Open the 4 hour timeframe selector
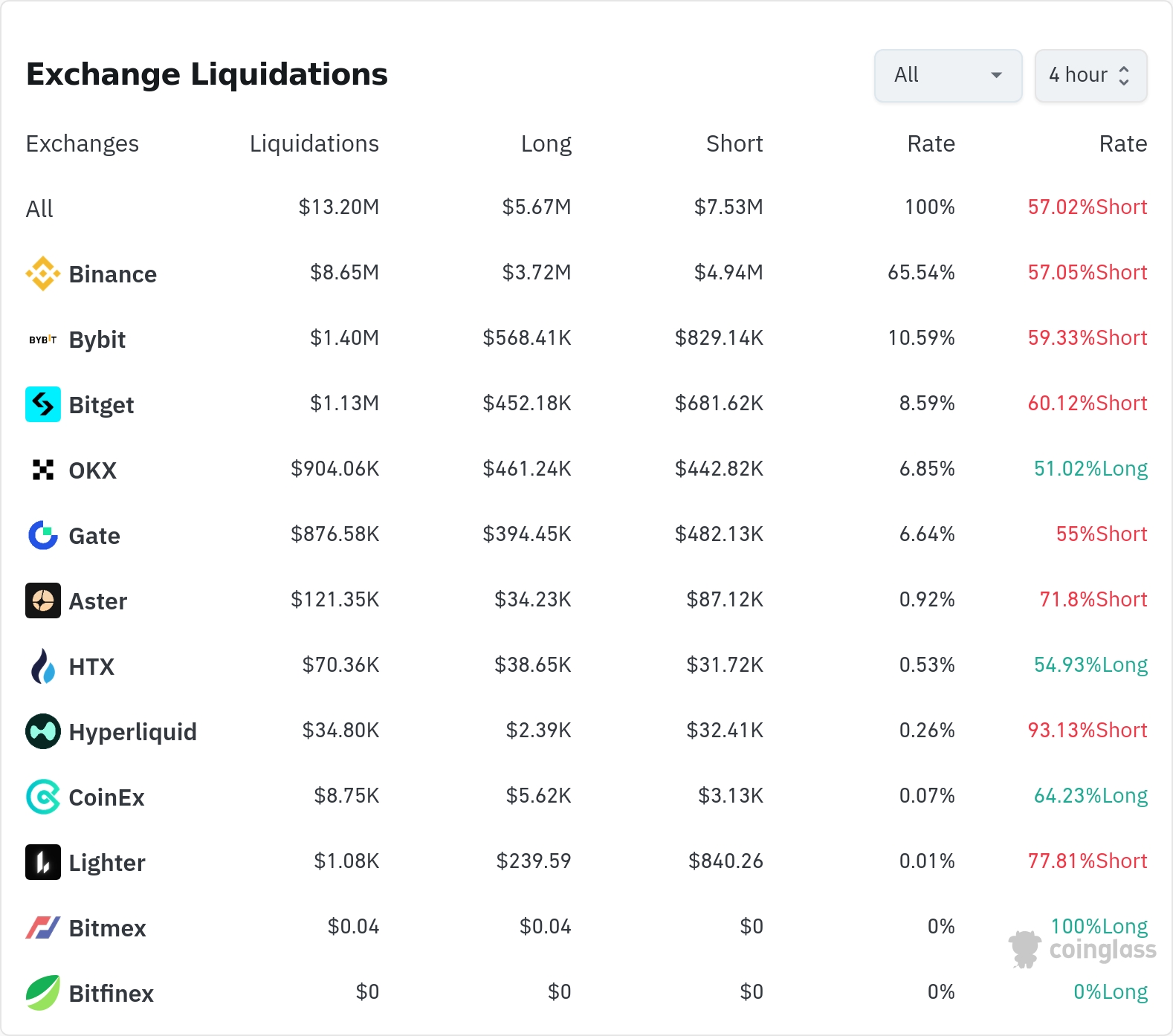This screenshot has width=1173, height=1036. click(1090, 75)
